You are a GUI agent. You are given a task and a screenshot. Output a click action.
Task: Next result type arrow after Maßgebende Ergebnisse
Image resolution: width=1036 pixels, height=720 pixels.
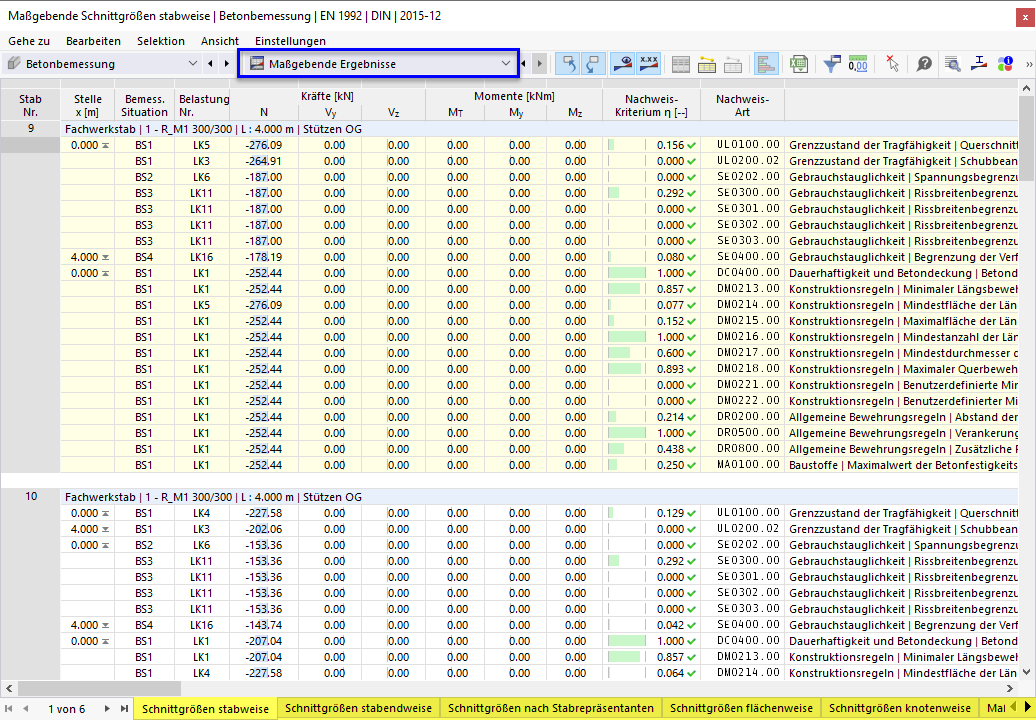point(540,64)
